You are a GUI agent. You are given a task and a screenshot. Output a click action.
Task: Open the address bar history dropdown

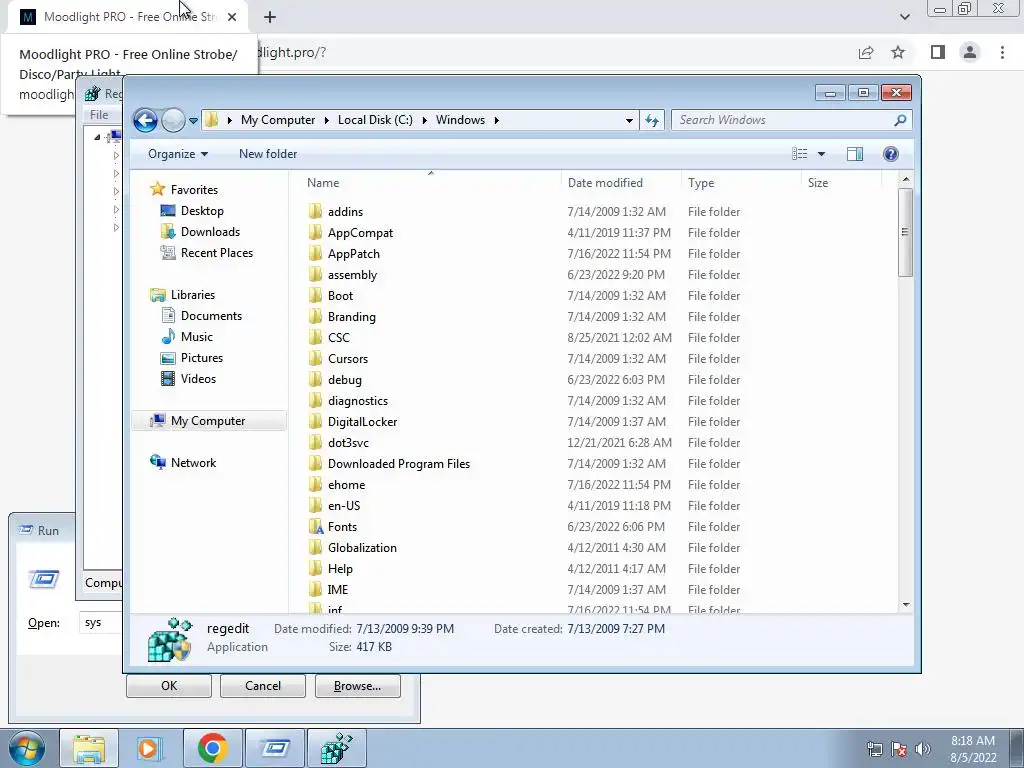point(629,120)
